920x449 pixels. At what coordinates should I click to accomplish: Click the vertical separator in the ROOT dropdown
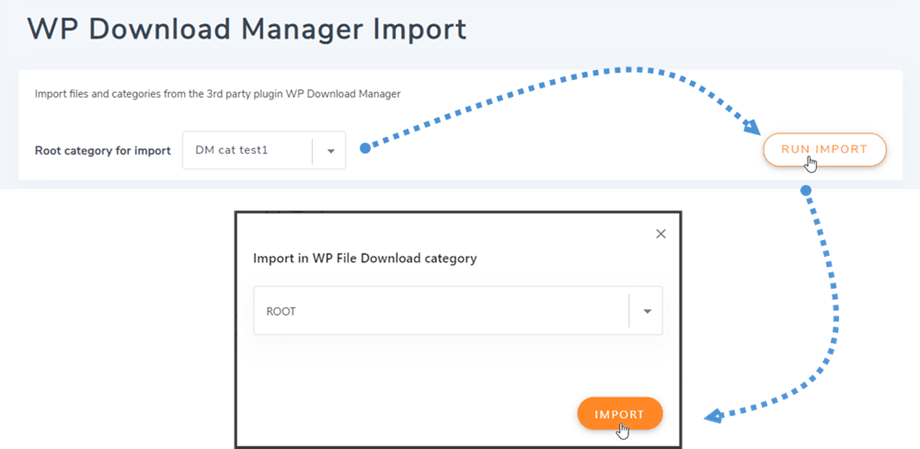point(629,312)
